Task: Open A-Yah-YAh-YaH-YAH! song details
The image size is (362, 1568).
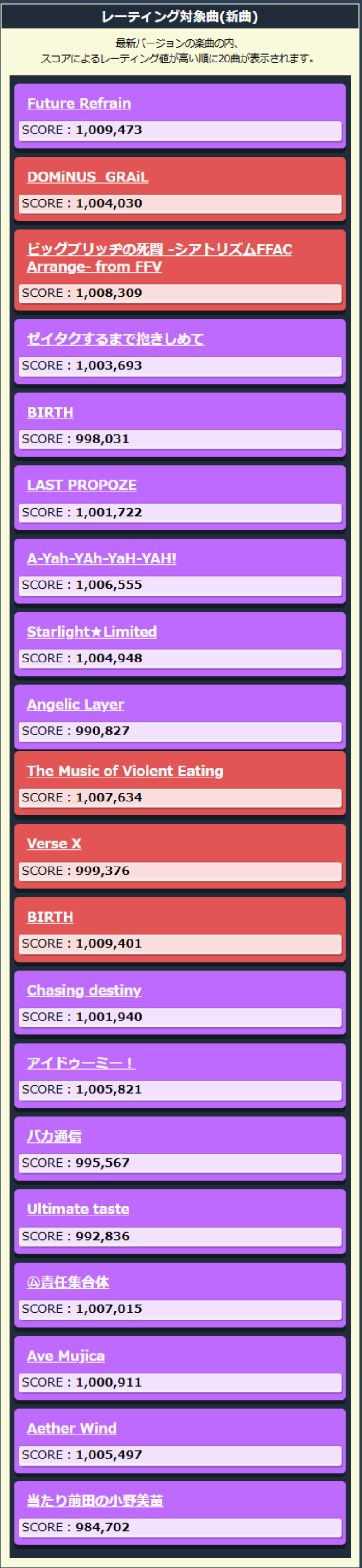Action: pyautogui.click(x=102, y=558)
